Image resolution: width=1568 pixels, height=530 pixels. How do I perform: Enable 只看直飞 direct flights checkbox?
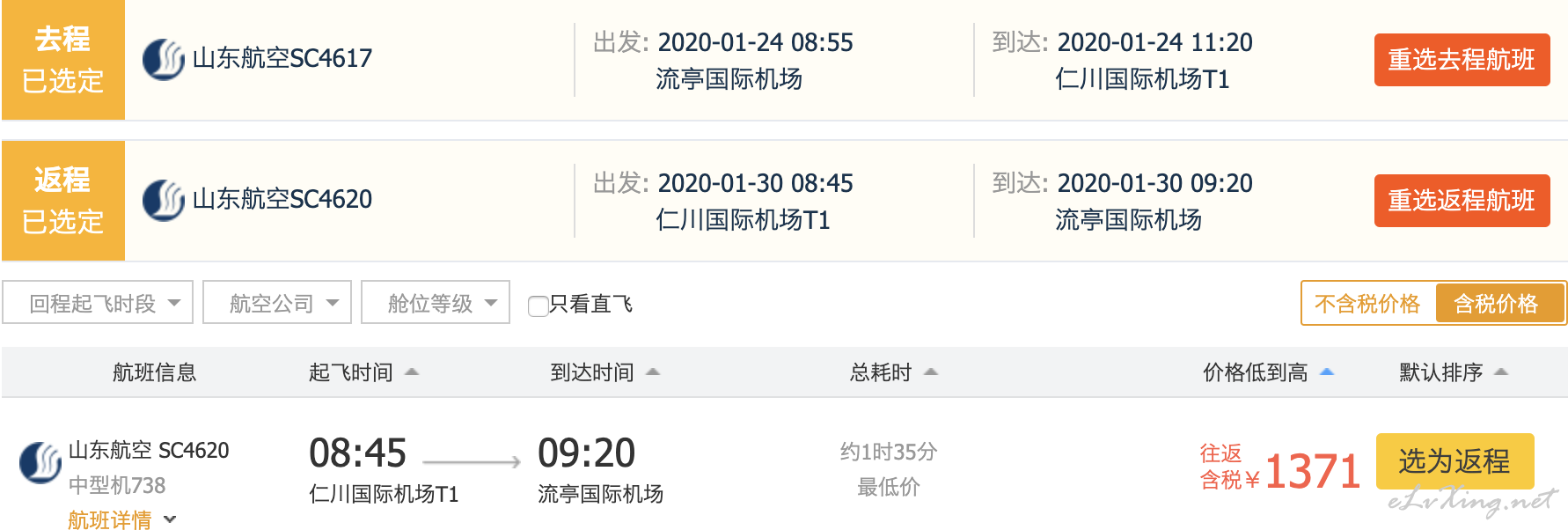click(x=539, y=305)
